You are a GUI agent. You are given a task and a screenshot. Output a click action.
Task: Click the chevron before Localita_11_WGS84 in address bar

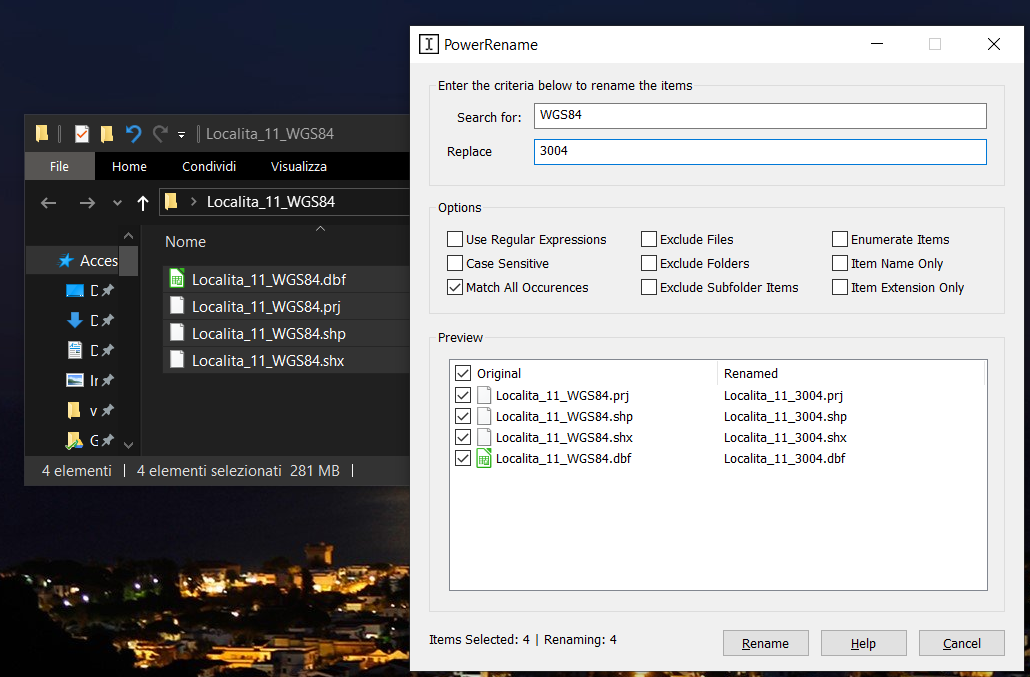tap(193, 202)
